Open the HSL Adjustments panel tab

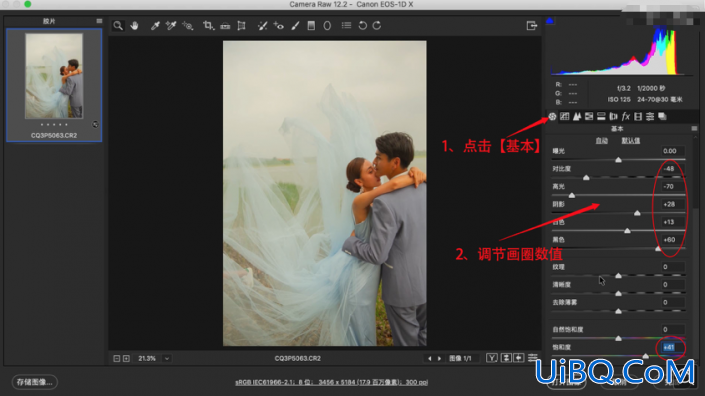[589, 117]
